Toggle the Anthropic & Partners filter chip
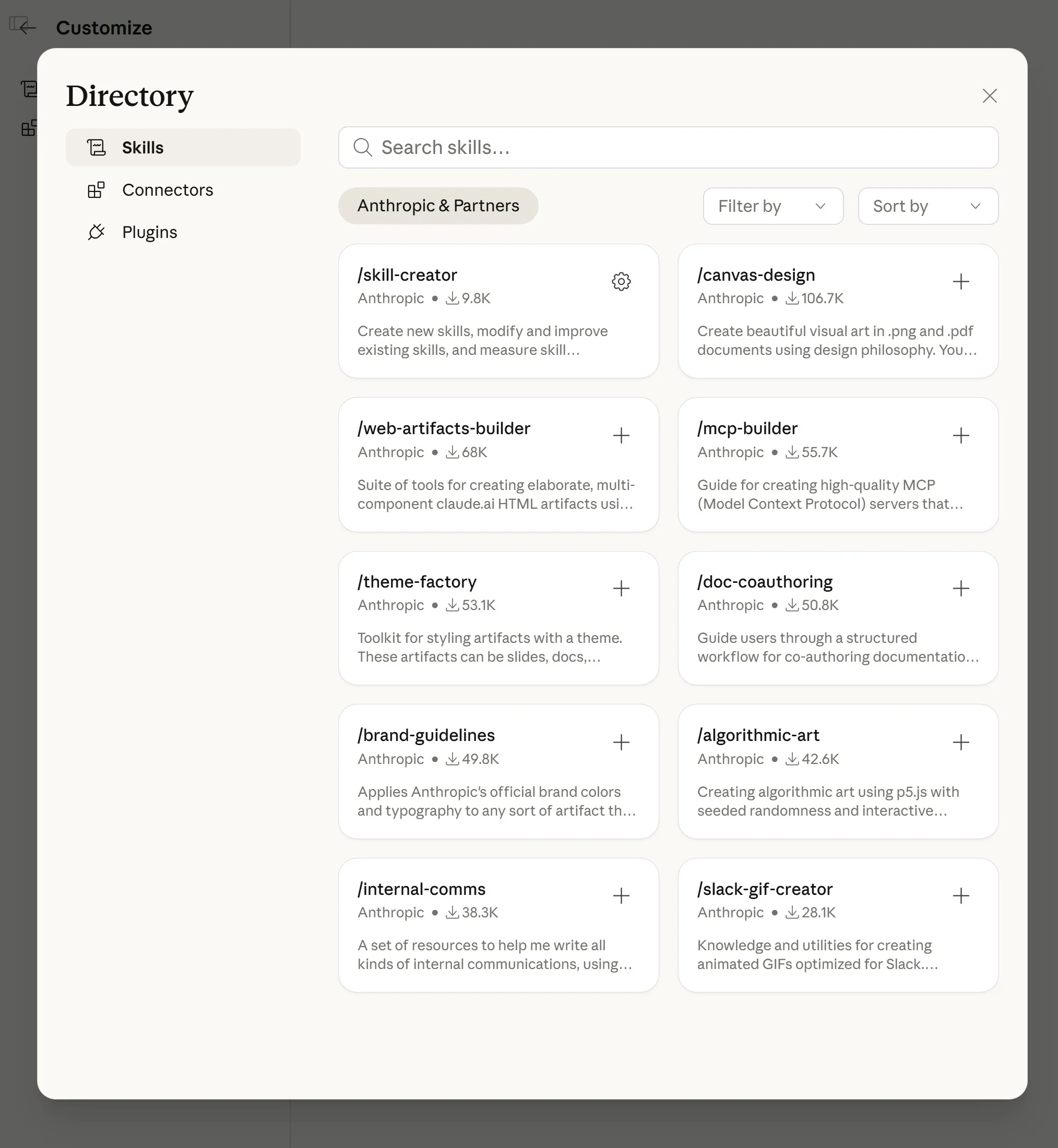 coord(438,206)
